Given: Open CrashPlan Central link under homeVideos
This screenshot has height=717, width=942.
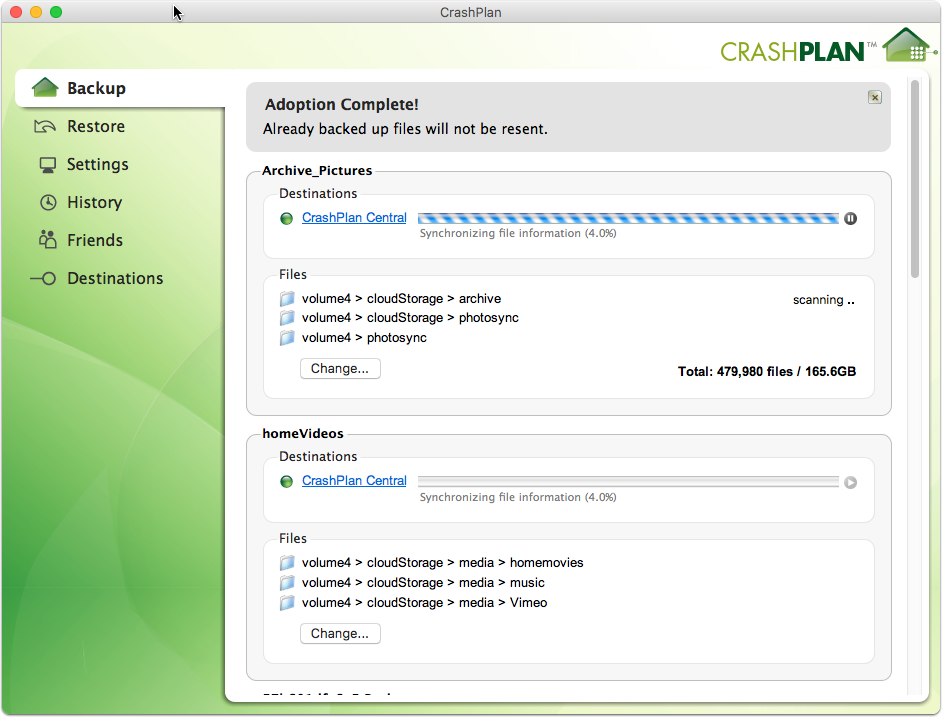Looking at the screenshot, I should [354, 481].
